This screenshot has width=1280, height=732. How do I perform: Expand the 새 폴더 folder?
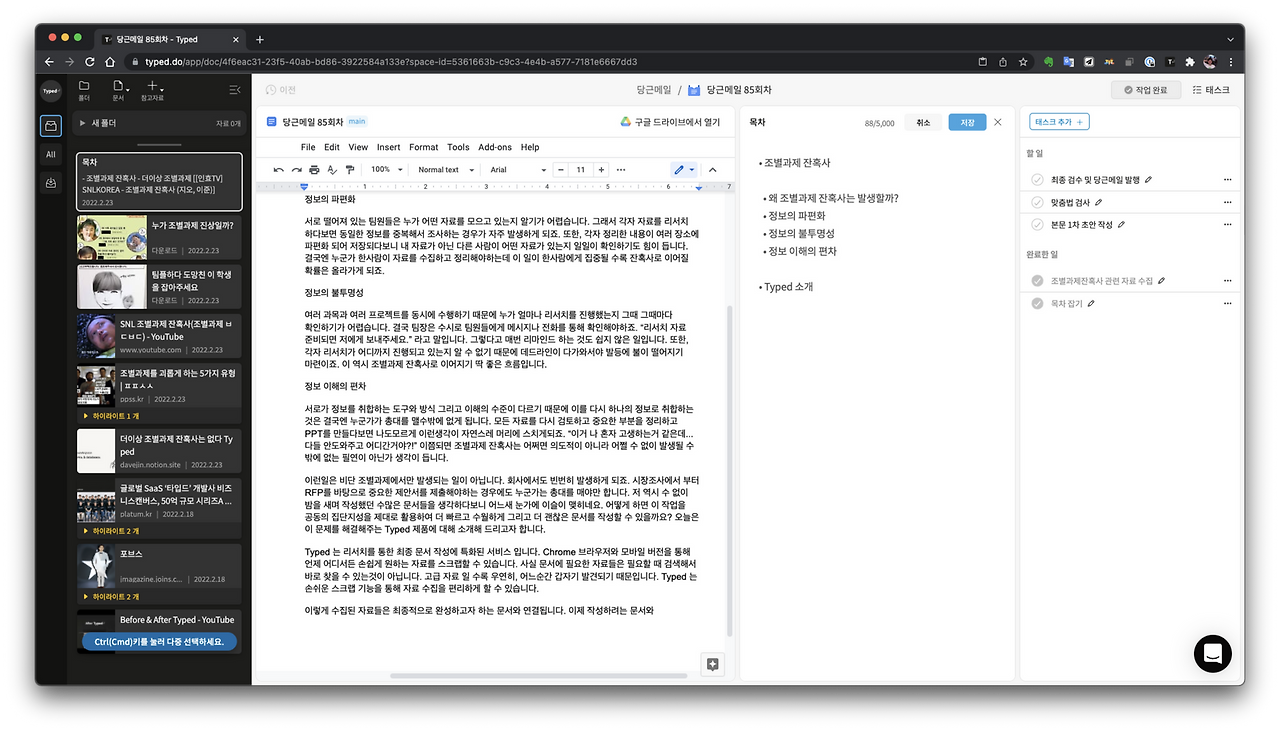pyautogui.click(x=83, y=123)
